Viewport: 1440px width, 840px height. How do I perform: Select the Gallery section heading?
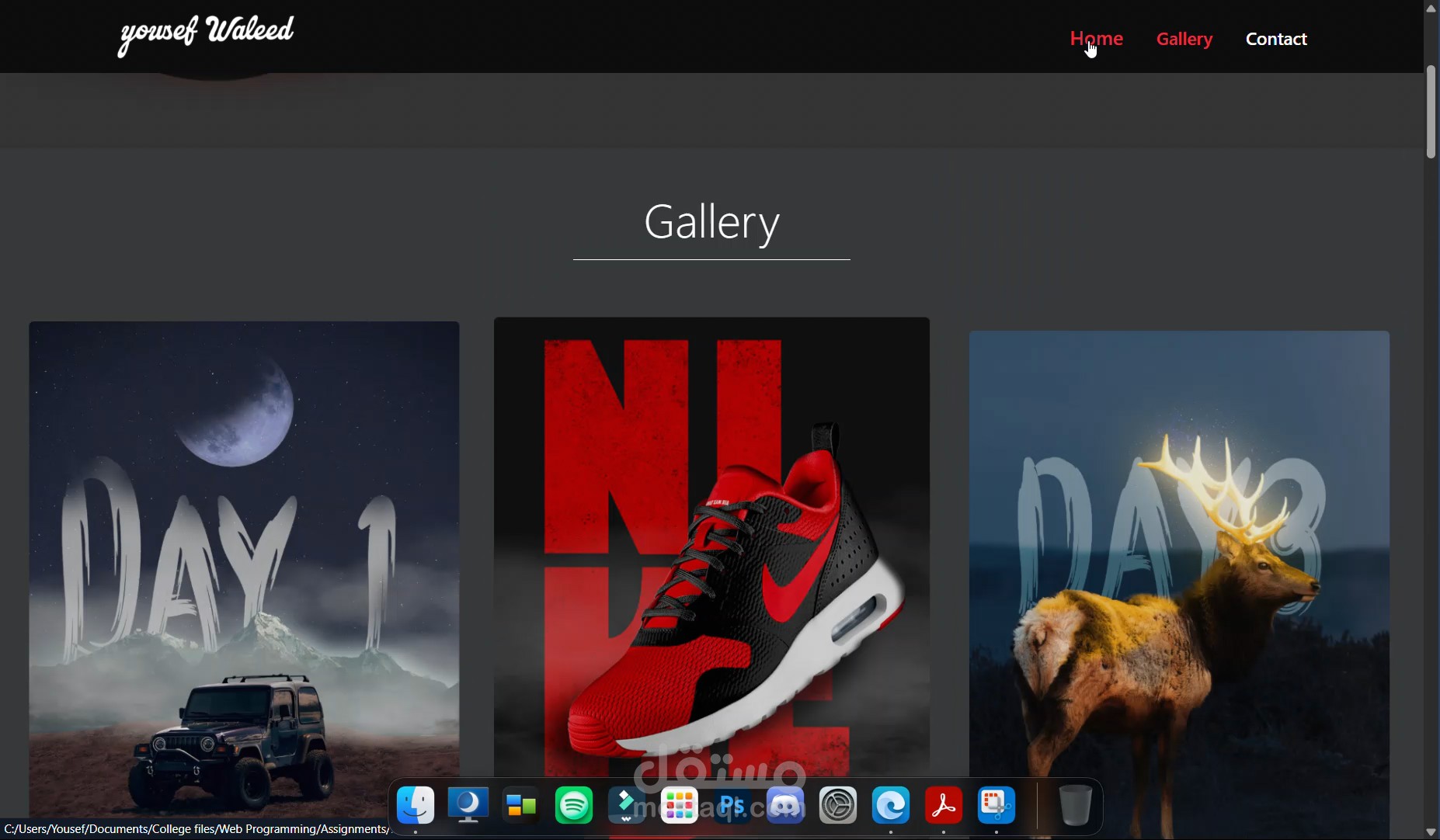tap(711, 222)
